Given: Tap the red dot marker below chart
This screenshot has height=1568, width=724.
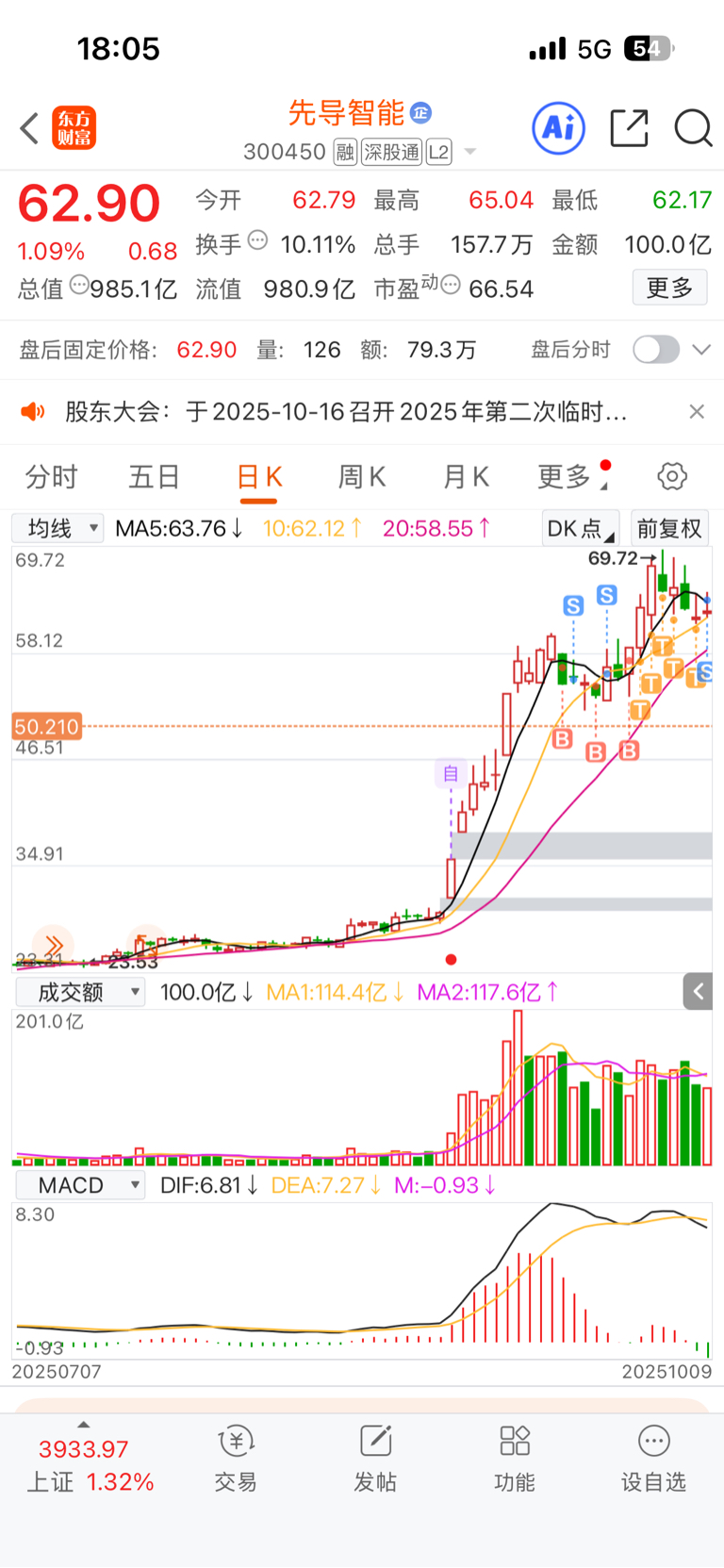Looking at the screenshot, I should click(x=451, y=960).
